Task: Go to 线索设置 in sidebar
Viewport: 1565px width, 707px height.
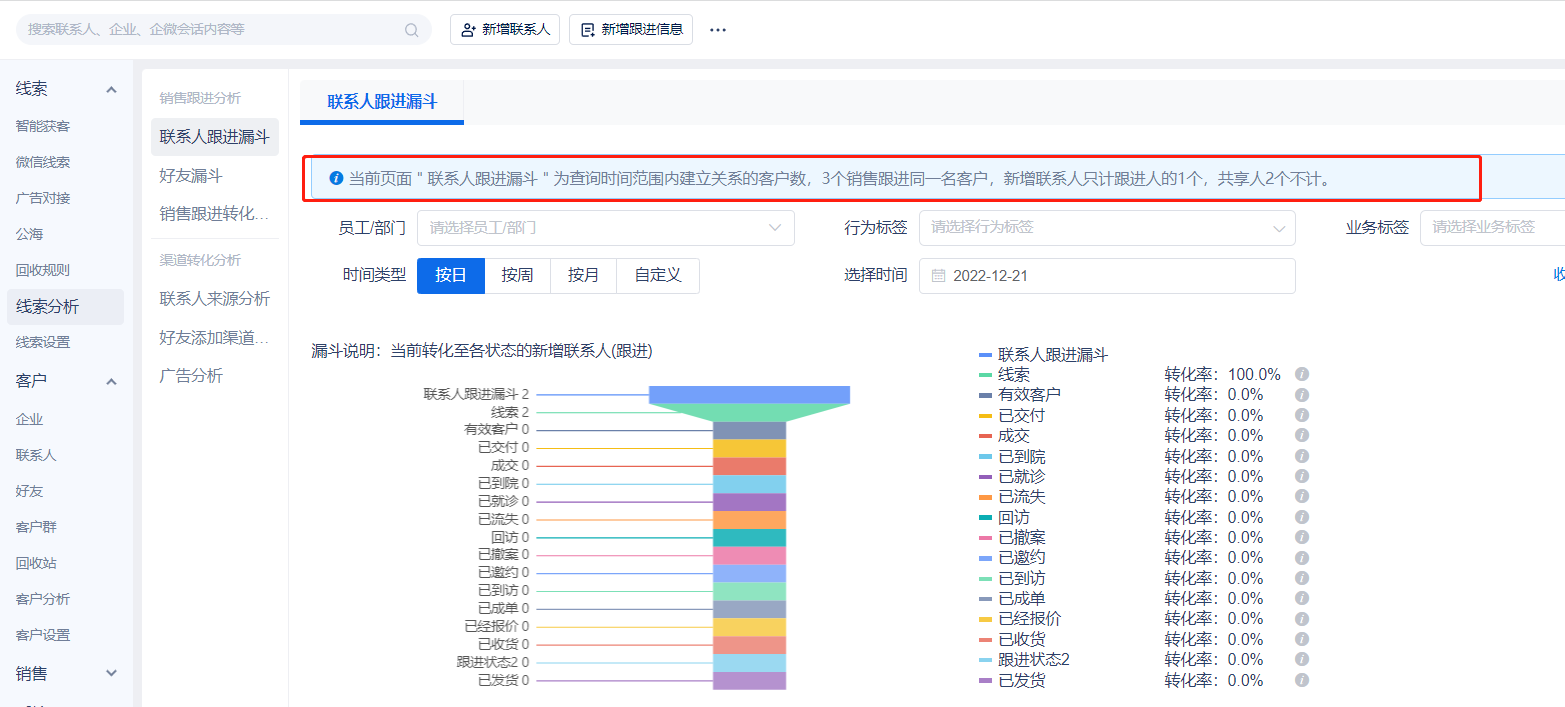Action: (x=43, y=342)
